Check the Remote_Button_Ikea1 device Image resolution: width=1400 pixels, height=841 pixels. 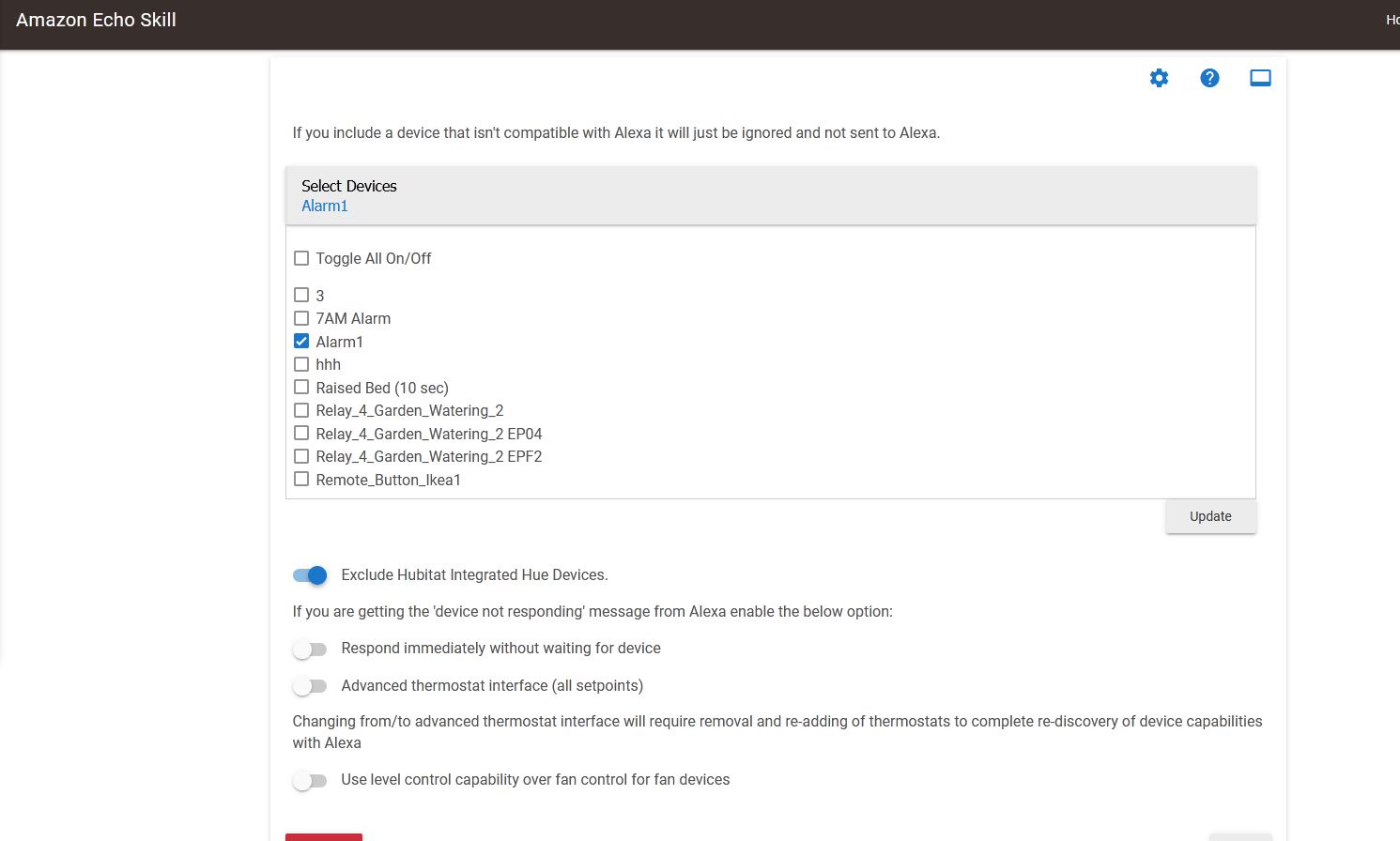[301, 480]
